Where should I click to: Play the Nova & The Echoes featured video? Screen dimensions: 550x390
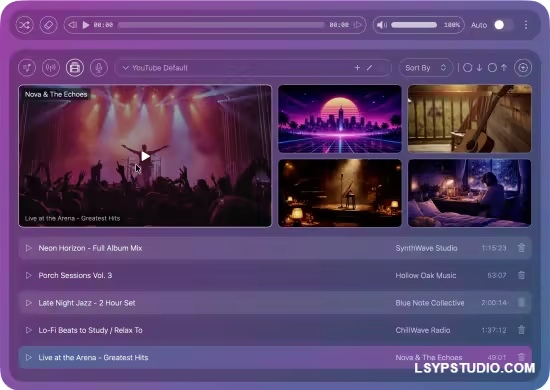pyautogui.click(x=145, y=156)
